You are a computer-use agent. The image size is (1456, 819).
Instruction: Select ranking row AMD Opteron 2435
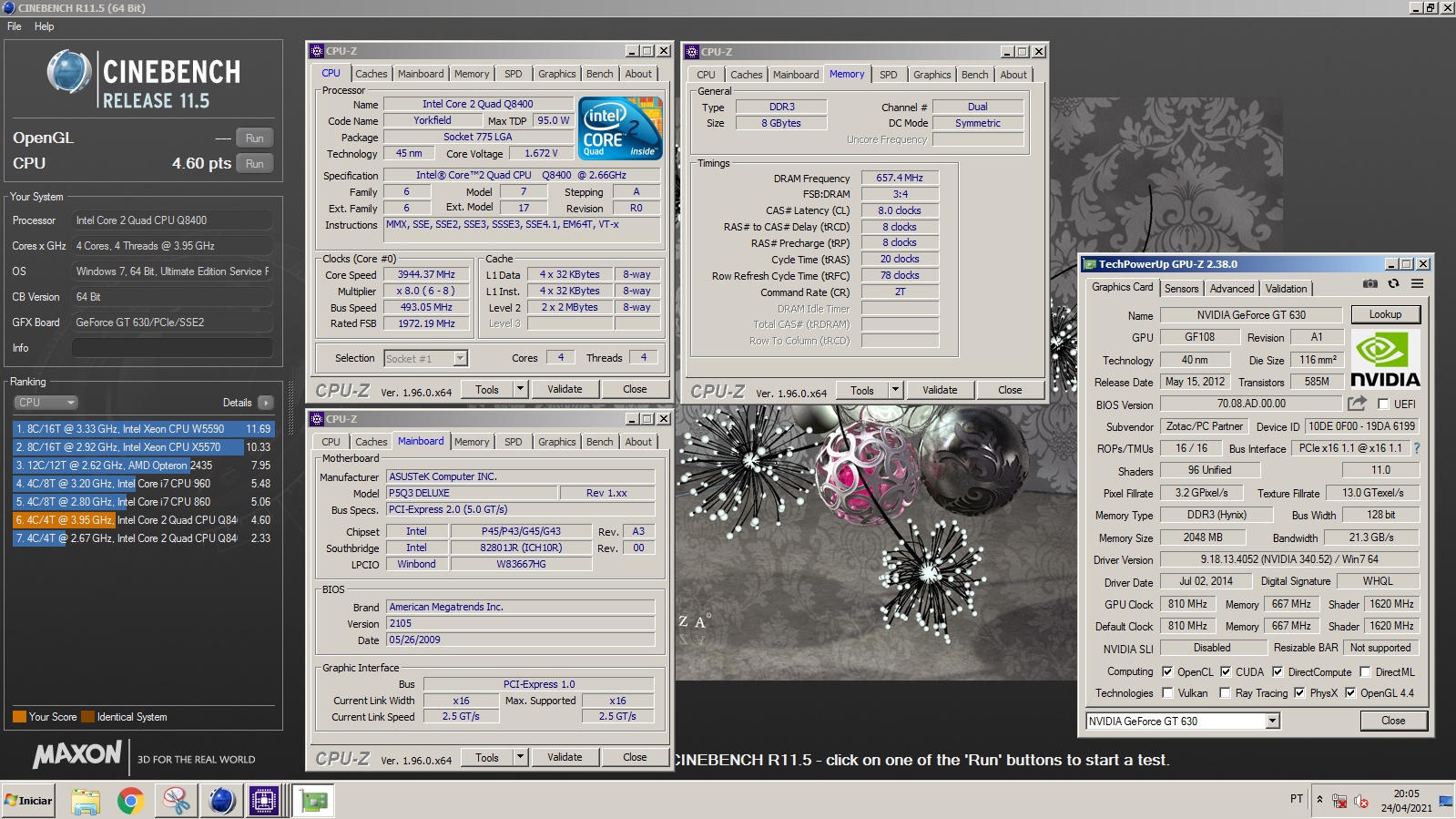pos(143,466)
